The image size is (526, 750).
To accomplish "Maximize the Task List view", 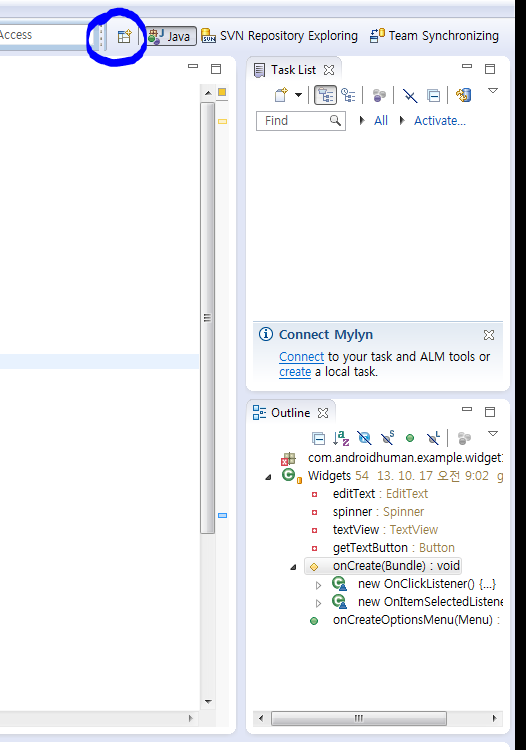I will [x=490, y=69].
